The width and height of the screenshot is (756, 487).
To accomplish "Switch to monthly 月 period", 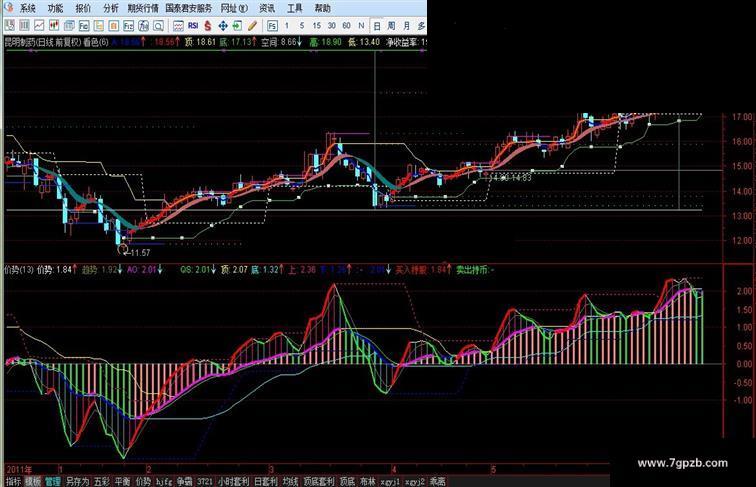I will pyautogui.click(x=406, y=26).
